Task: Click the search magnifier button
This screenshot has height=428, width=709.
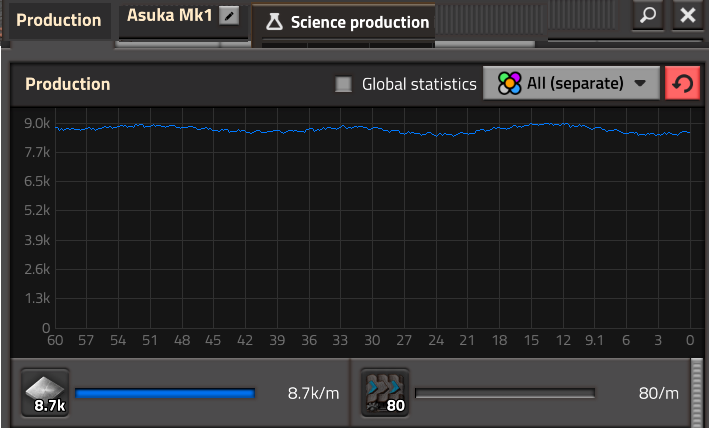Action: [x=650, y=16]
